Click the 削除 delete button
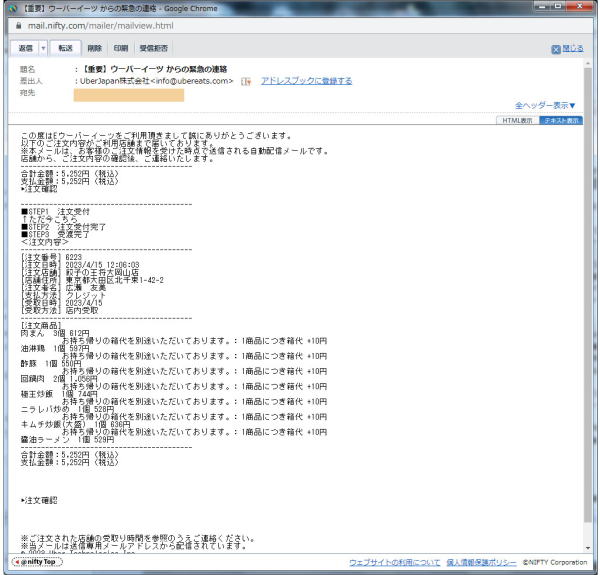The height and width of the screenshot is (575, 600). click(95, 48)
